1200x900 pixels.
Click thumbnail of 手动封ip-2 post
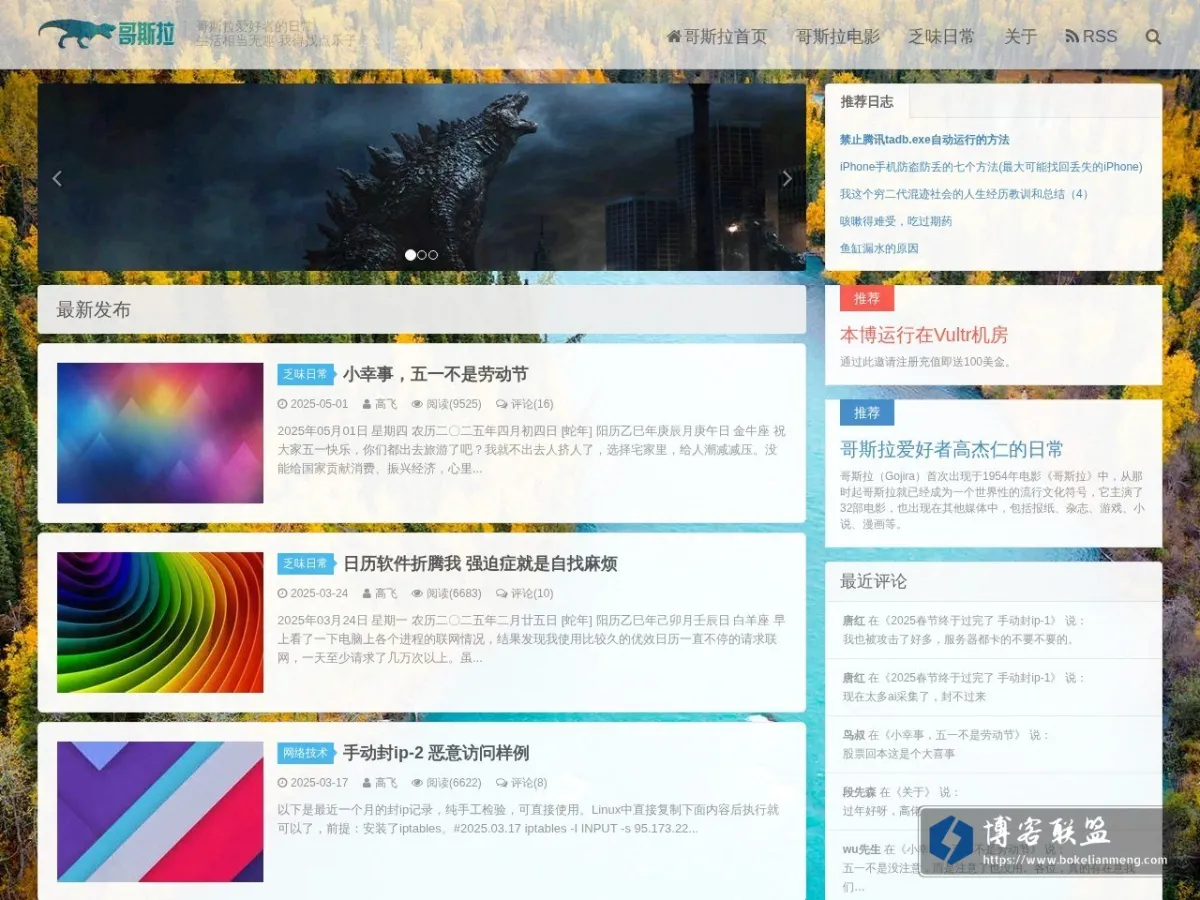[160, 811]
